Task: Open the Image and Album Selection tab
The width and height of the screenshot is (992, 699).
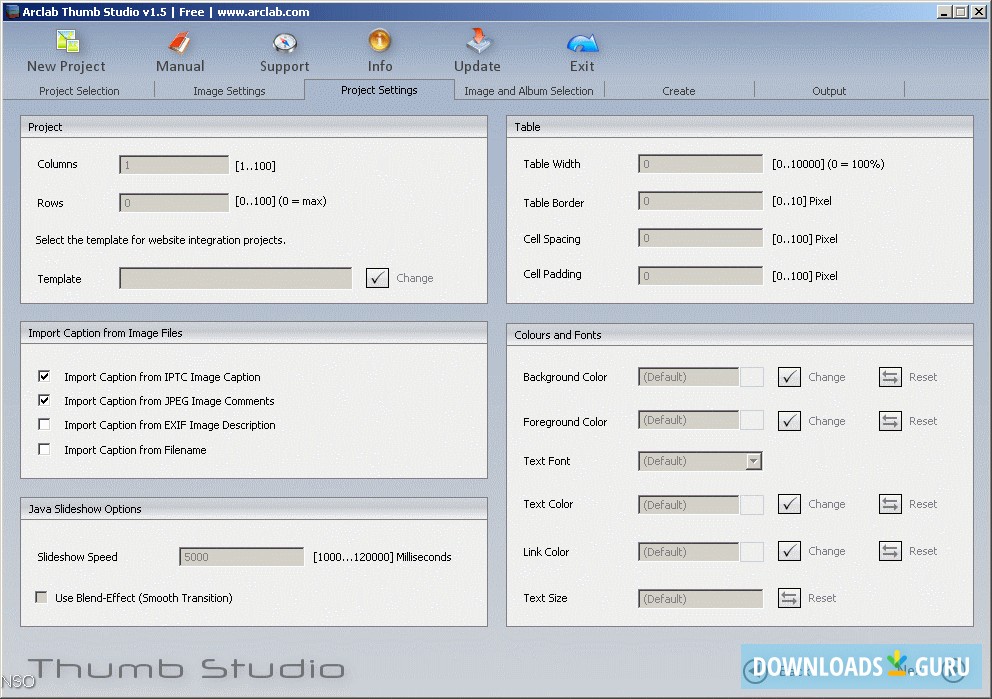Action: [529, 91]
